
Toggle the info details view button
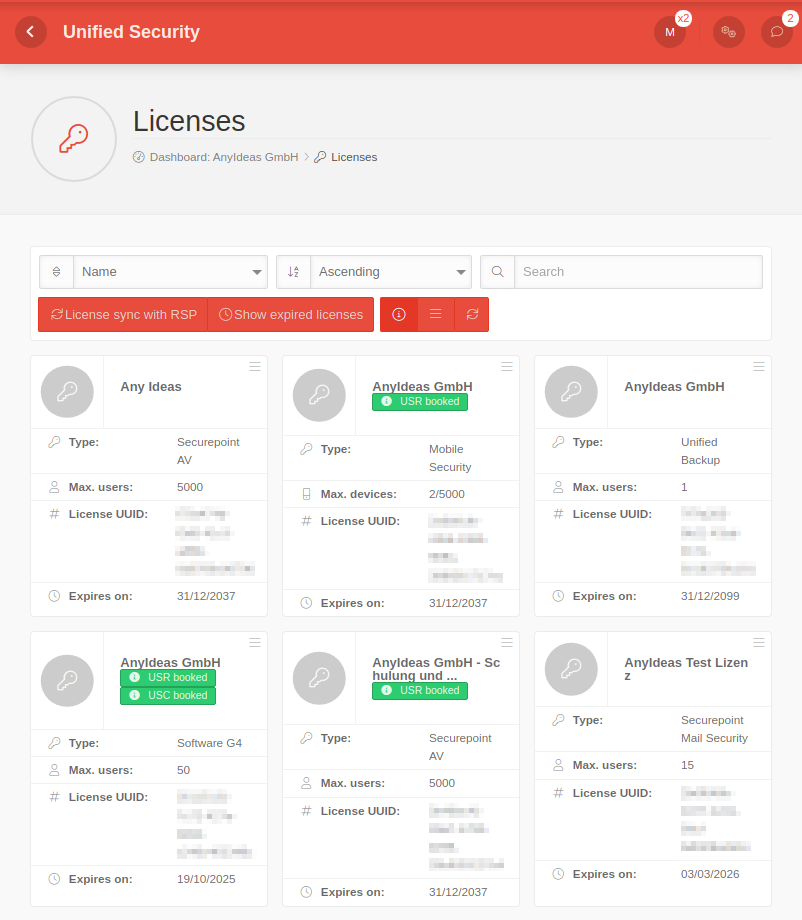pos(399,314)
